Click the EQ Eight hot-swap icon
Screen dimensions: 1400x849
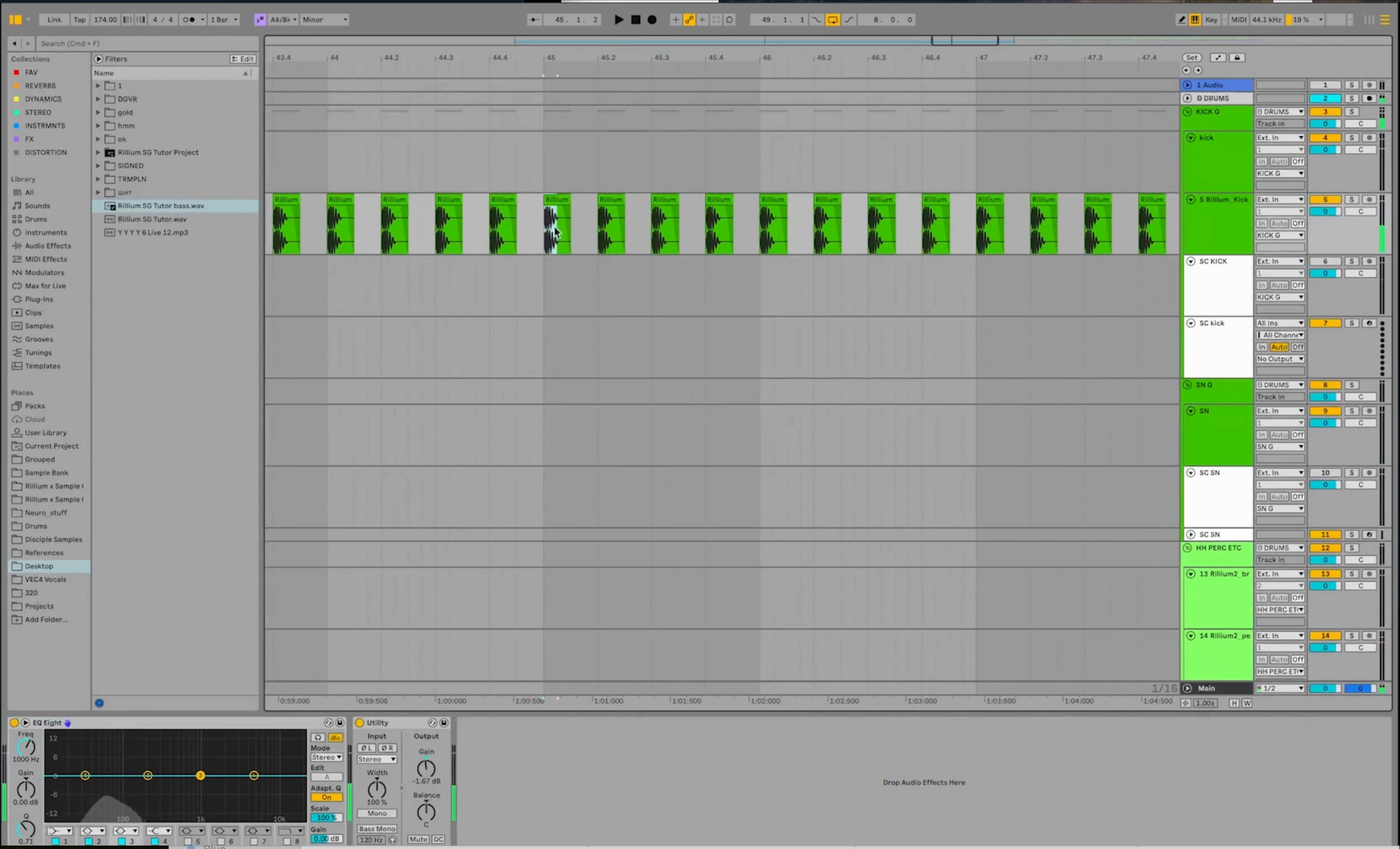329,723
